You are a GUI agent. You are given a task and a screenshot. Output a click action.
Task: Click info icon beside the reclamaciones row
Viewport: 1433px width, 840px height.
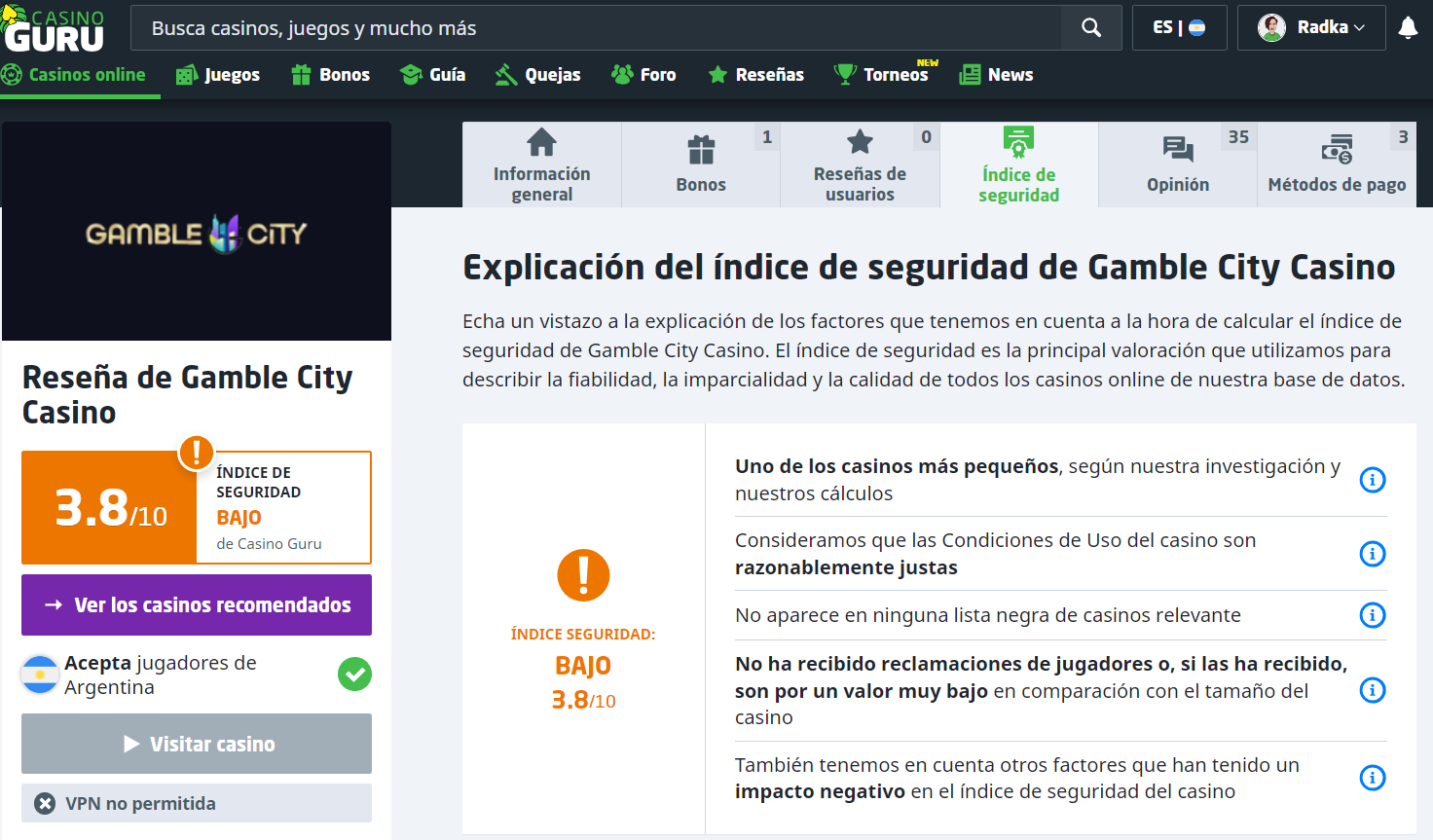(x=1372, y=690)
